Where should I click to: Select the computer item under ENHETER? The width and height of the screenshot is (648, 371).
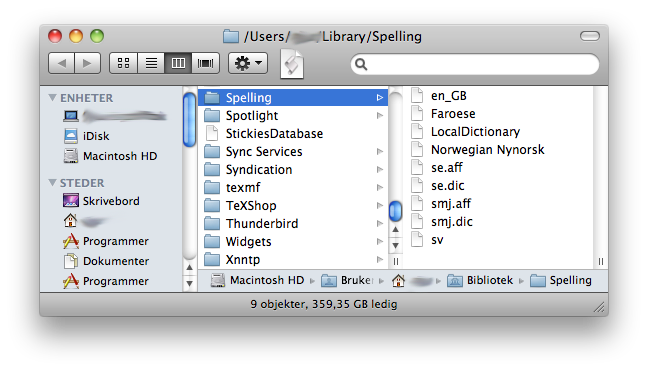pos(115,116)
